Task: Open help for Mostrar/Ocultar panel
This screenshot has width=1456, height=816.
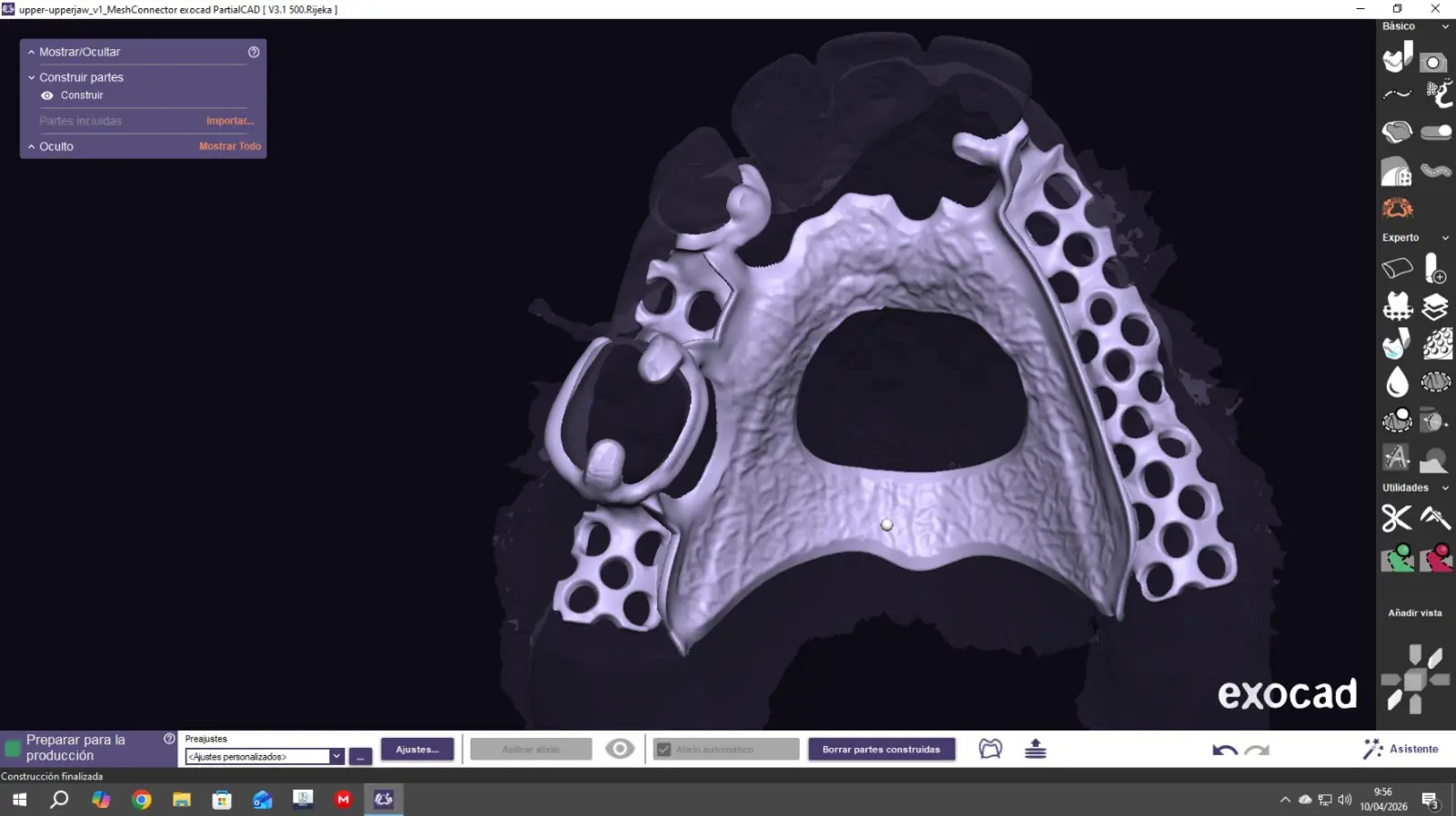Action: coord(254,52)
